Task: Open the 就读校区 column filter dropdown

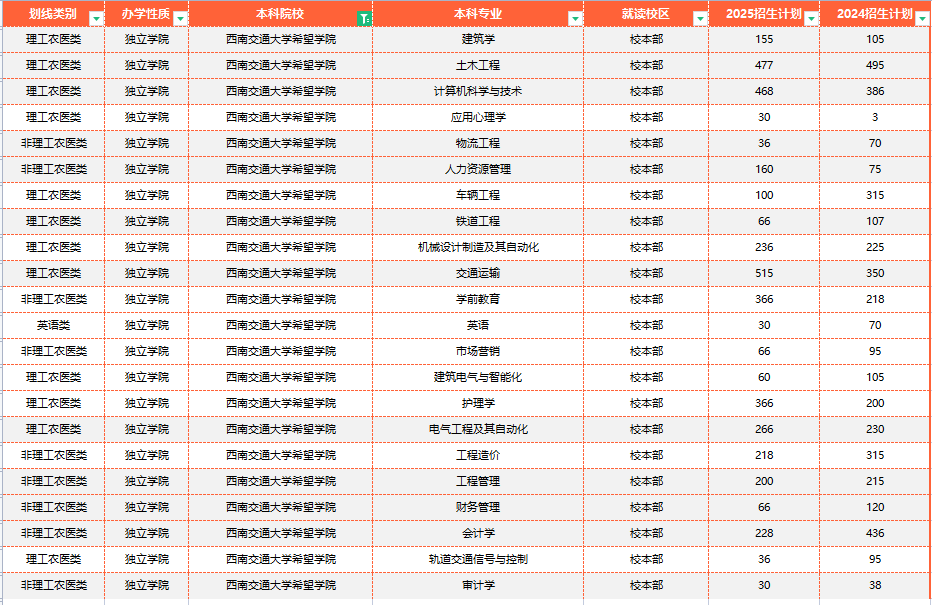Action: point(700,19)
